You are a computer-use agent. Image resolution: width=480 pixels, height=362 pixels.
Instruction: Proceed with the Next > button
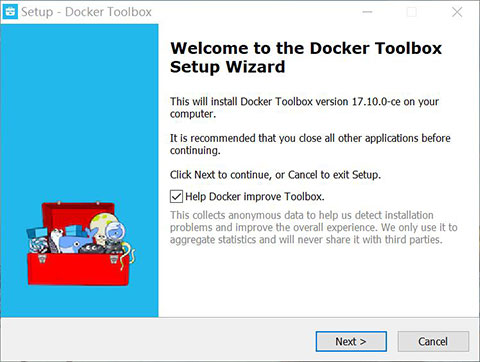pos(351,341)
